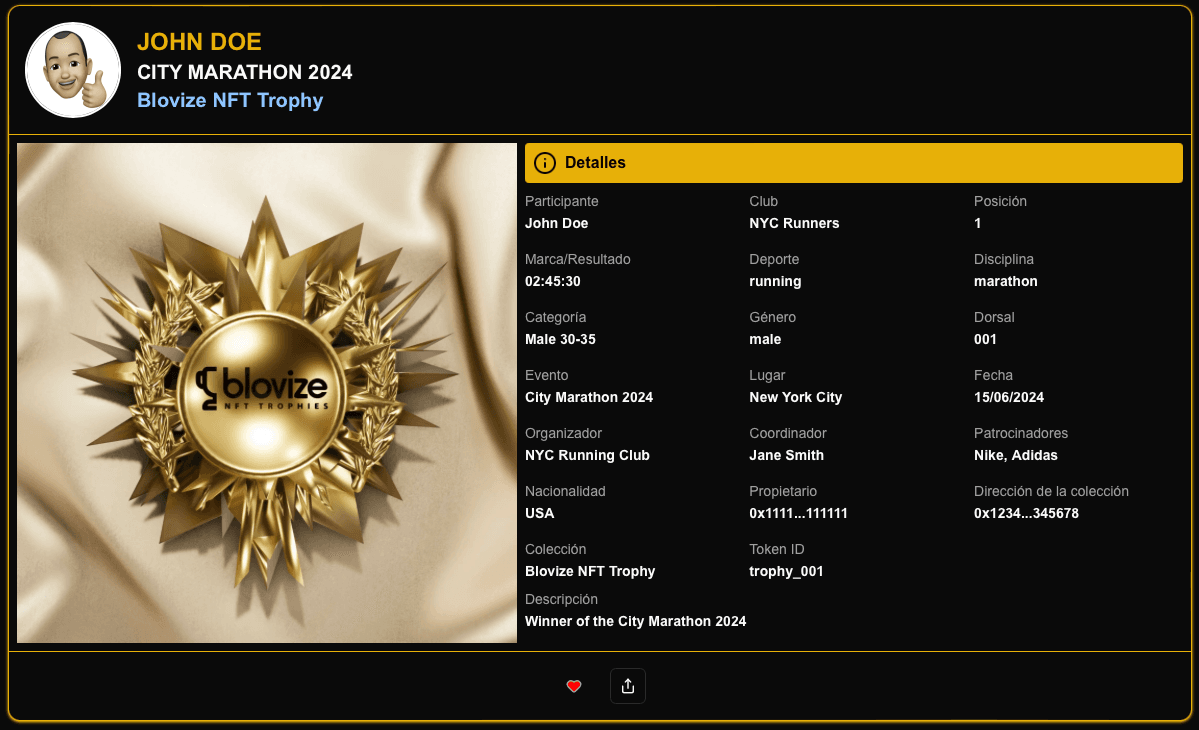Viewport: 1199px width, 730px height.
Task: Open the Blovize NFT Trophy collection link
Action: (x=230, y=100)
